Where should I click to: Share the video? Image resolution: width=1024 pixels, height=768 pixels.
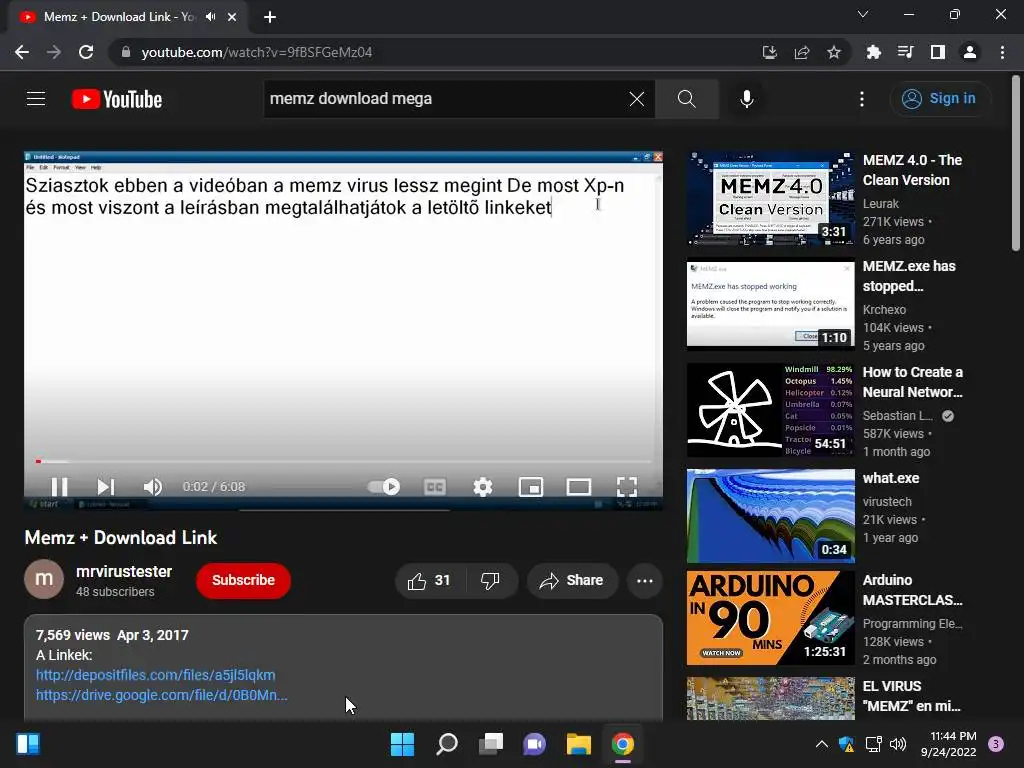click(572, 581)
